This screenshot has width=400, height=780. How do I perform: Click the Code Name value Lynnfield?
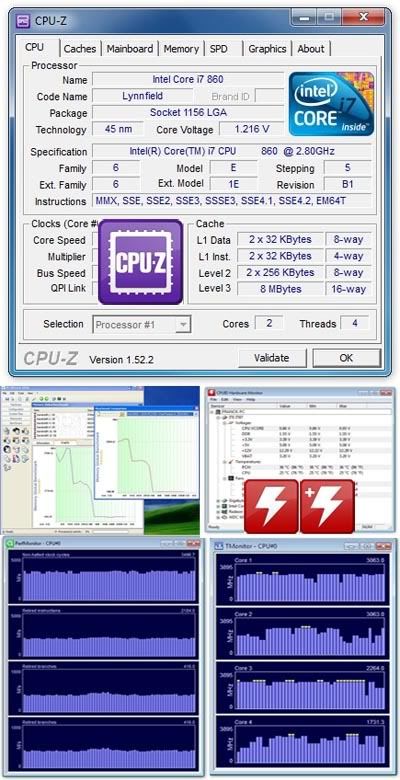point(142,96)
